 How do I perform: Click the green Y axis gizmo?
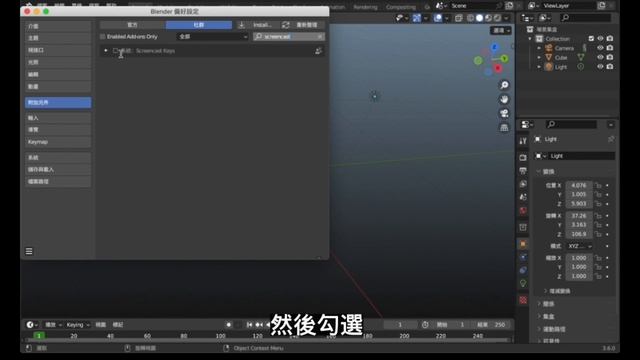tap(505, 59)
